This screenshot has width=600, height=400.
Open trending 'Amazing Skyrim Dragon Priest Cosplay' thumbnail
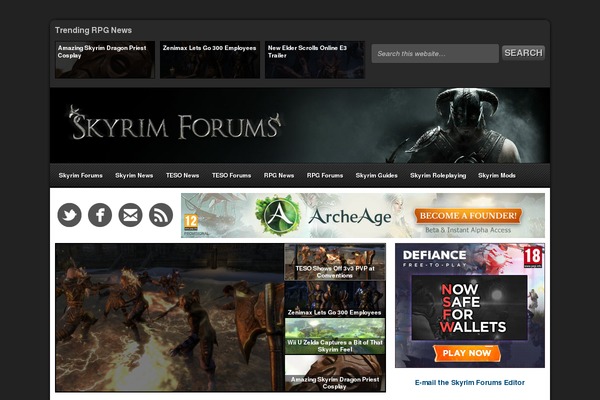pos(105,60)
